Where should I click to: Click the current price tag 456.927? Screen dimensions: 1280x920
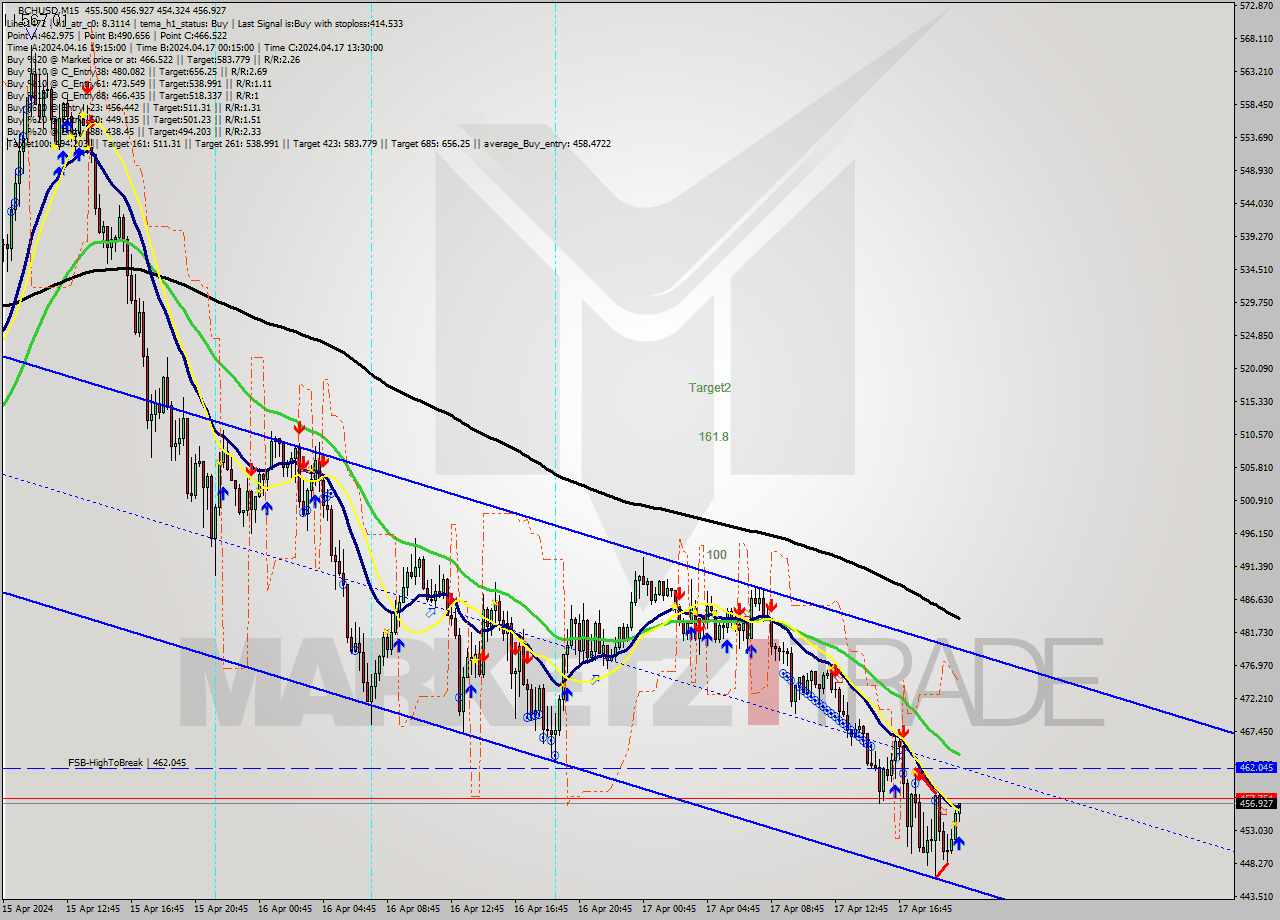pyautogui.click(x=1256, y=803)
